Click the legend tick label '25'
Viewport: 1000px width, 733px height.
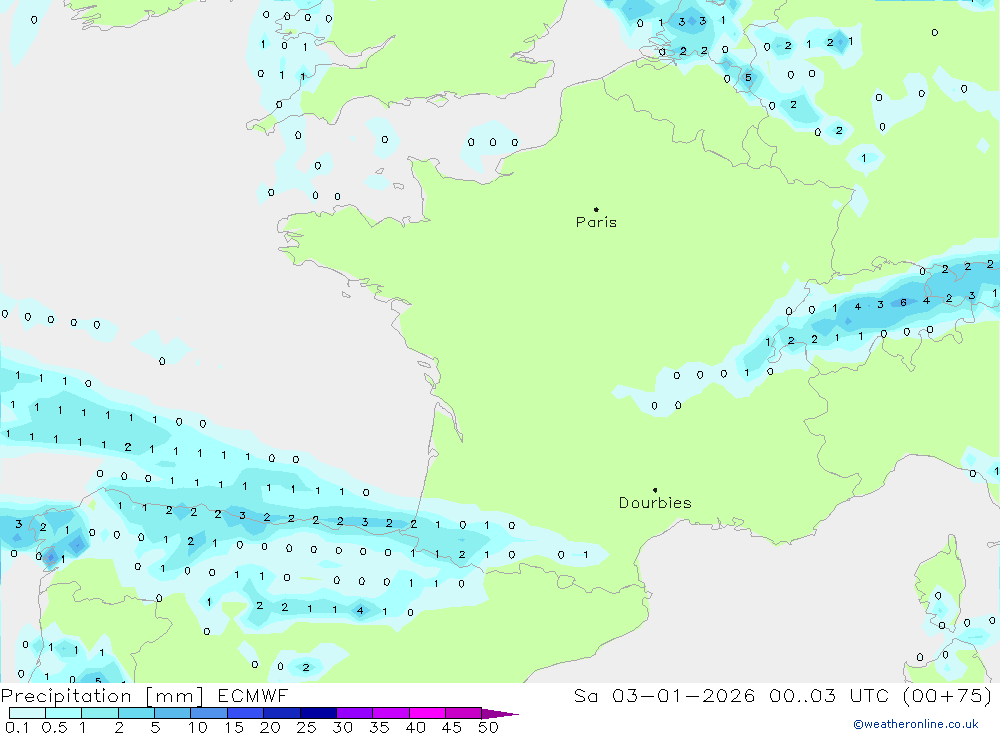click(306, 727)
